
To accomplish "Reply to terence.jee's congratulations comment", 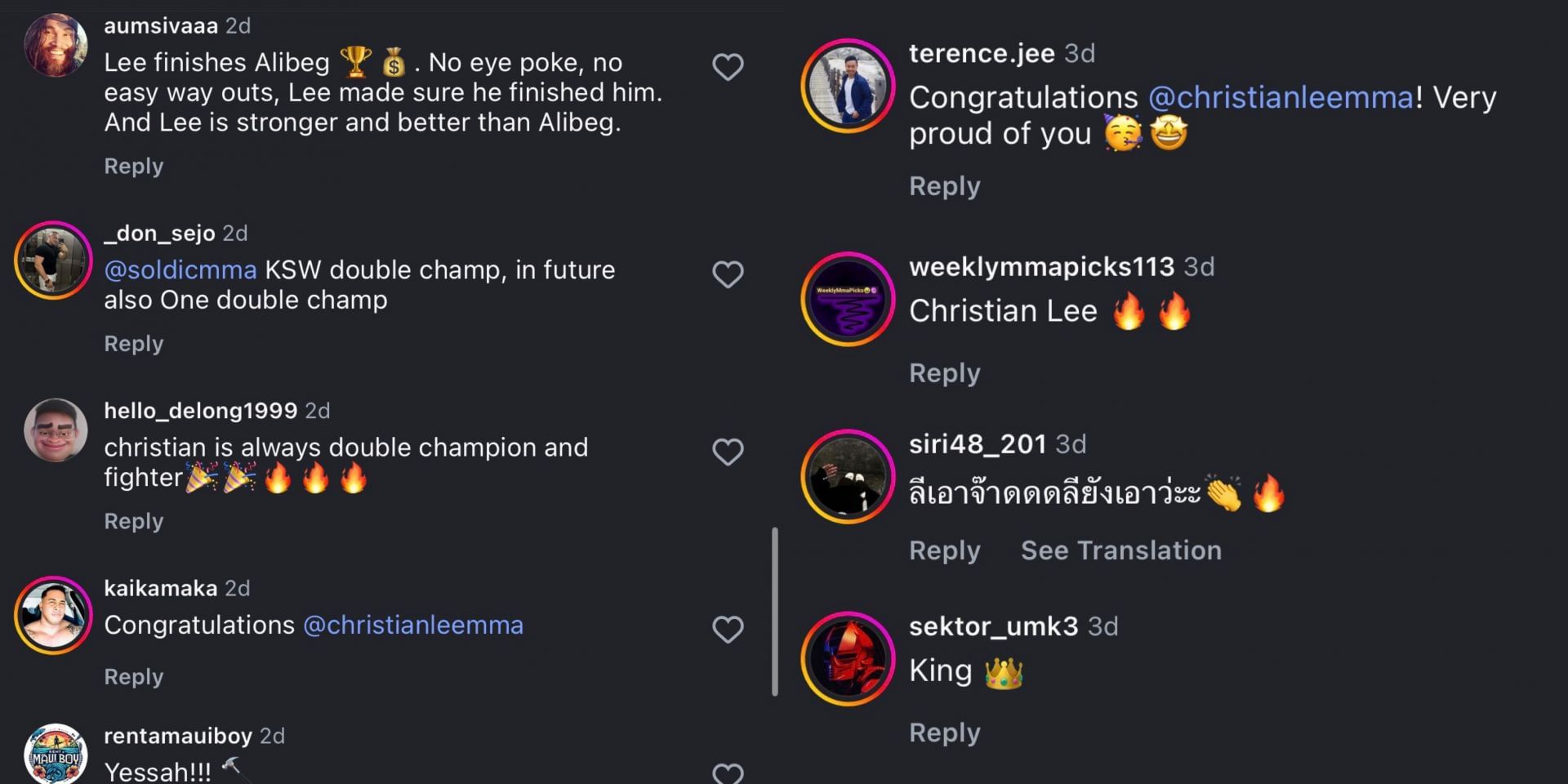I will (x=944, y=186).
